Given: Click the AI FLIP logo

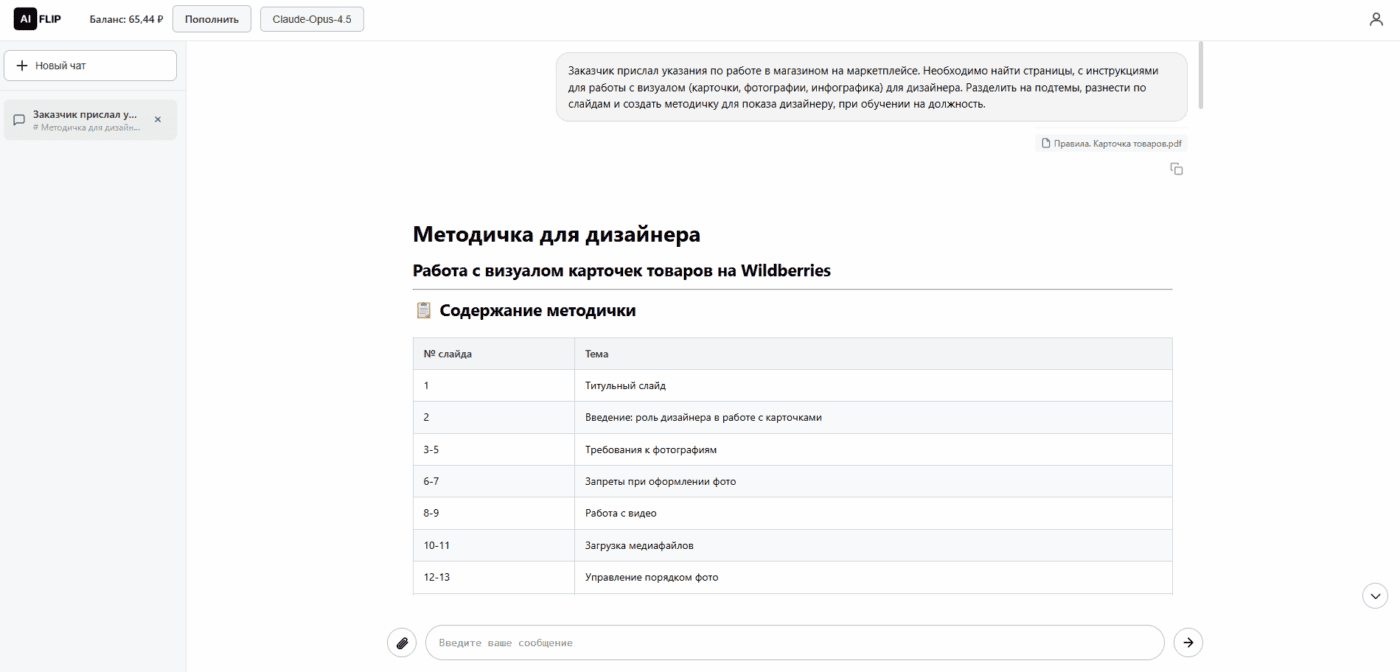Looking at the screenshot, I should pos(37,19).
